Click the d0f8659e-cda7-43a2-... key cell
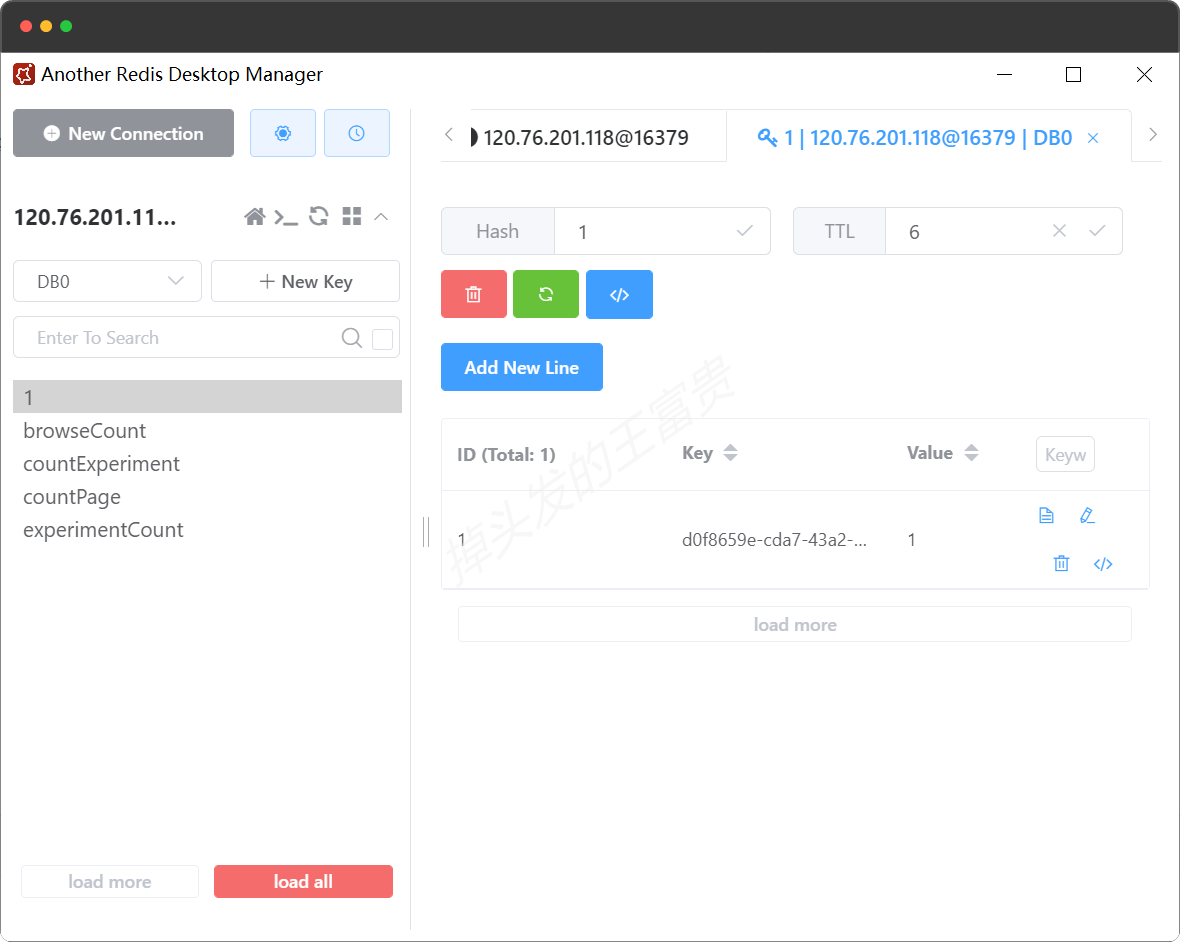 pos(774,539)
